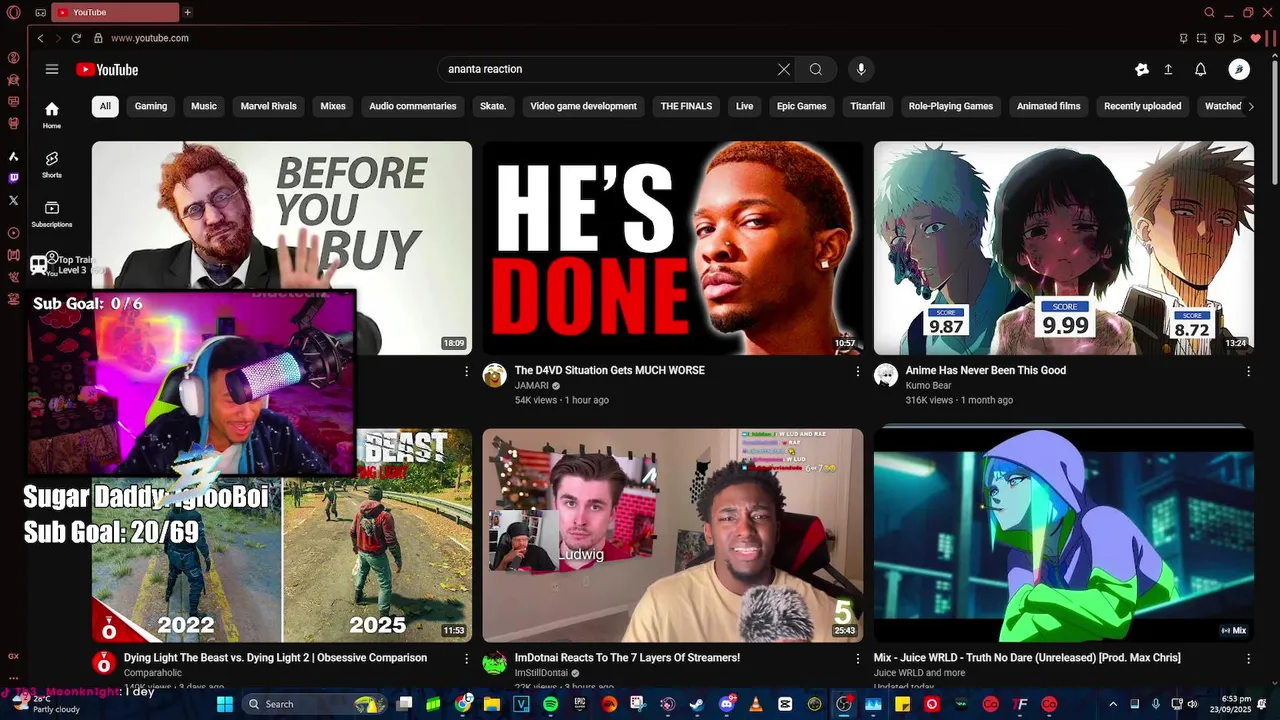Filter by Audio commentaries chip

(413, 106)
